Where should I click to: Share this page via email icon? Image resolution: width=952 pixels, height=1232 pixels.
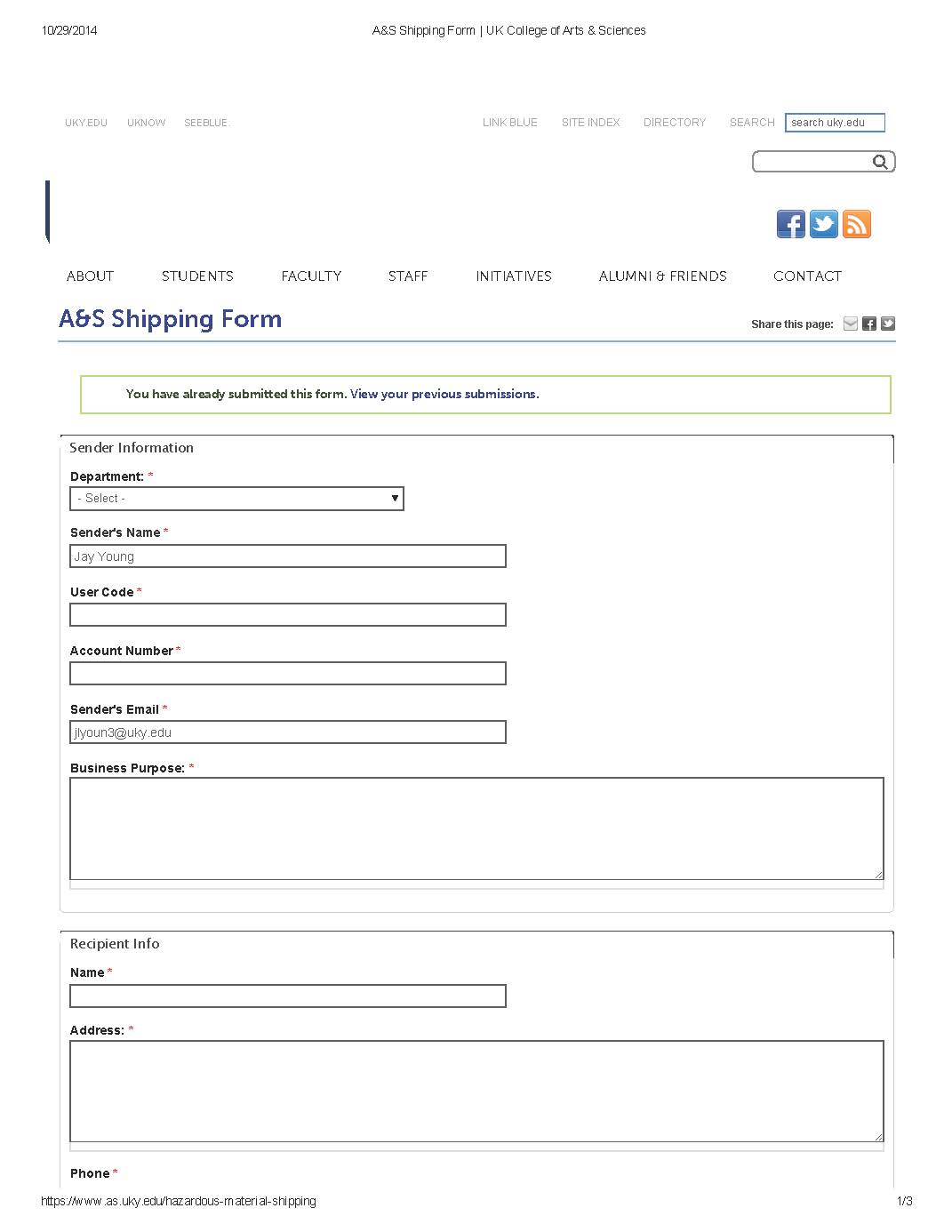click(x=851, y=324)
